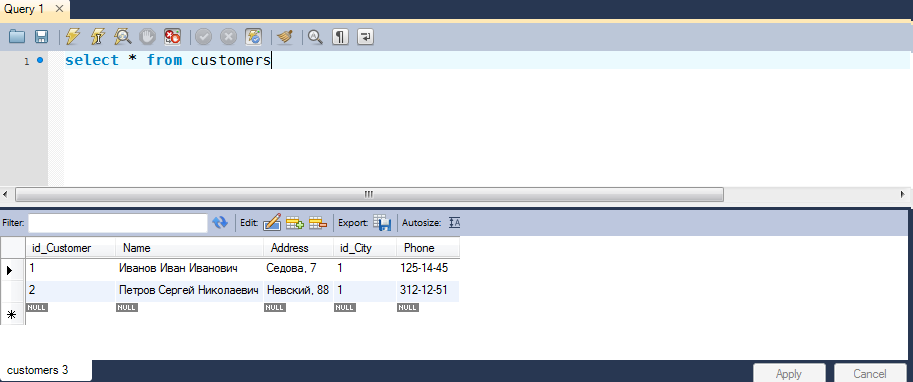The image size is (913, 382).
Task: Delete the selected rows icon
Action: click(318, 222)
